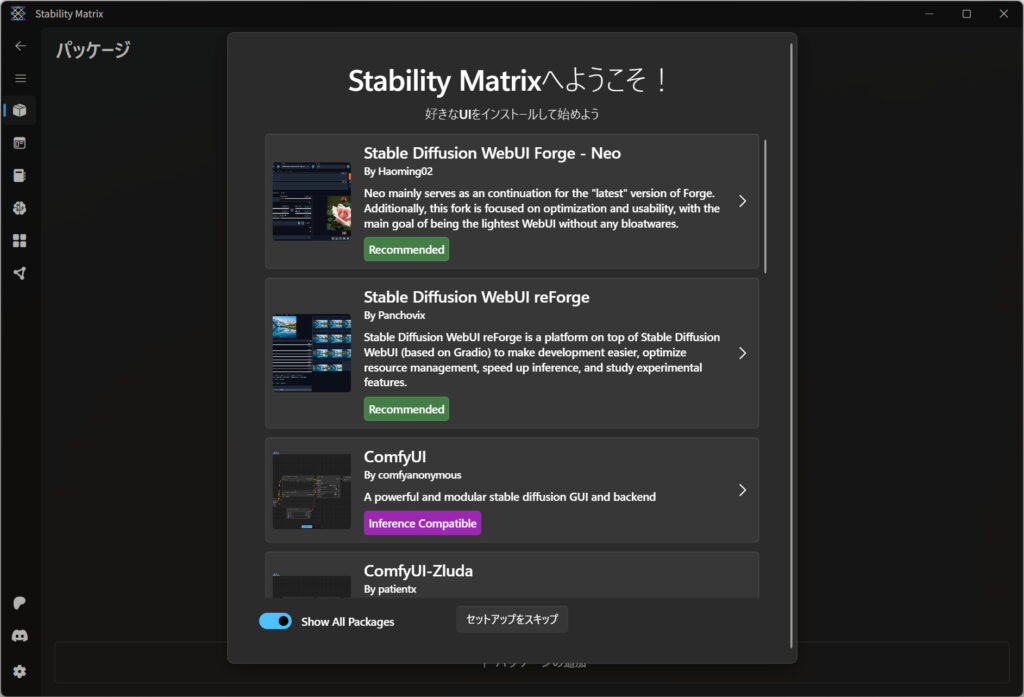
Task: Click the ComfyUI preview thumbnail
Action: coord(312,490)
